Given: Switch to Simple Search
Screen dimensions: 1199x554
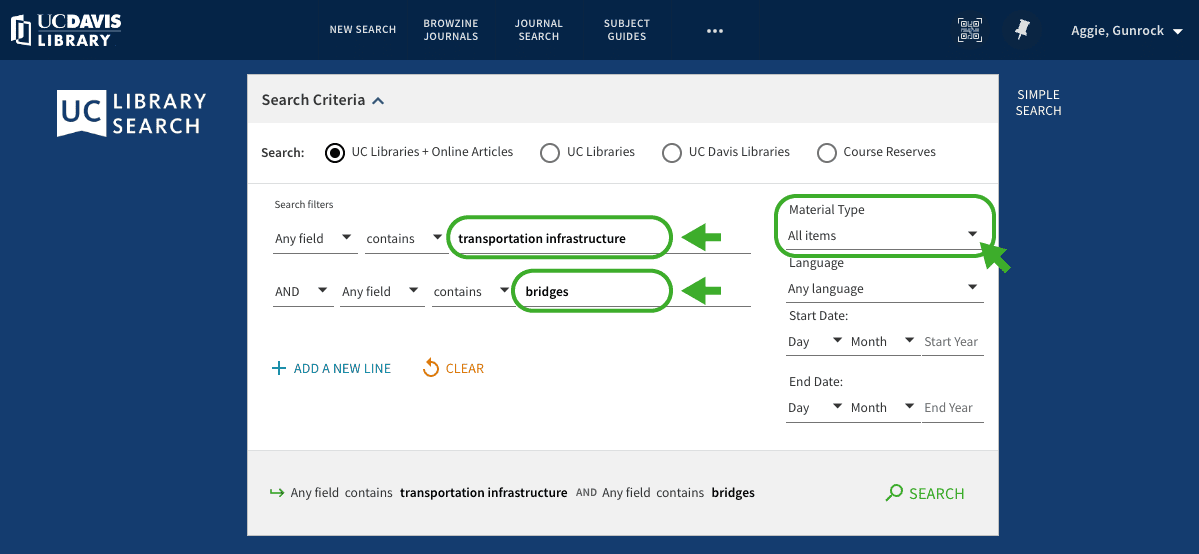Looking at the screenshot, I should (1038, 103).
